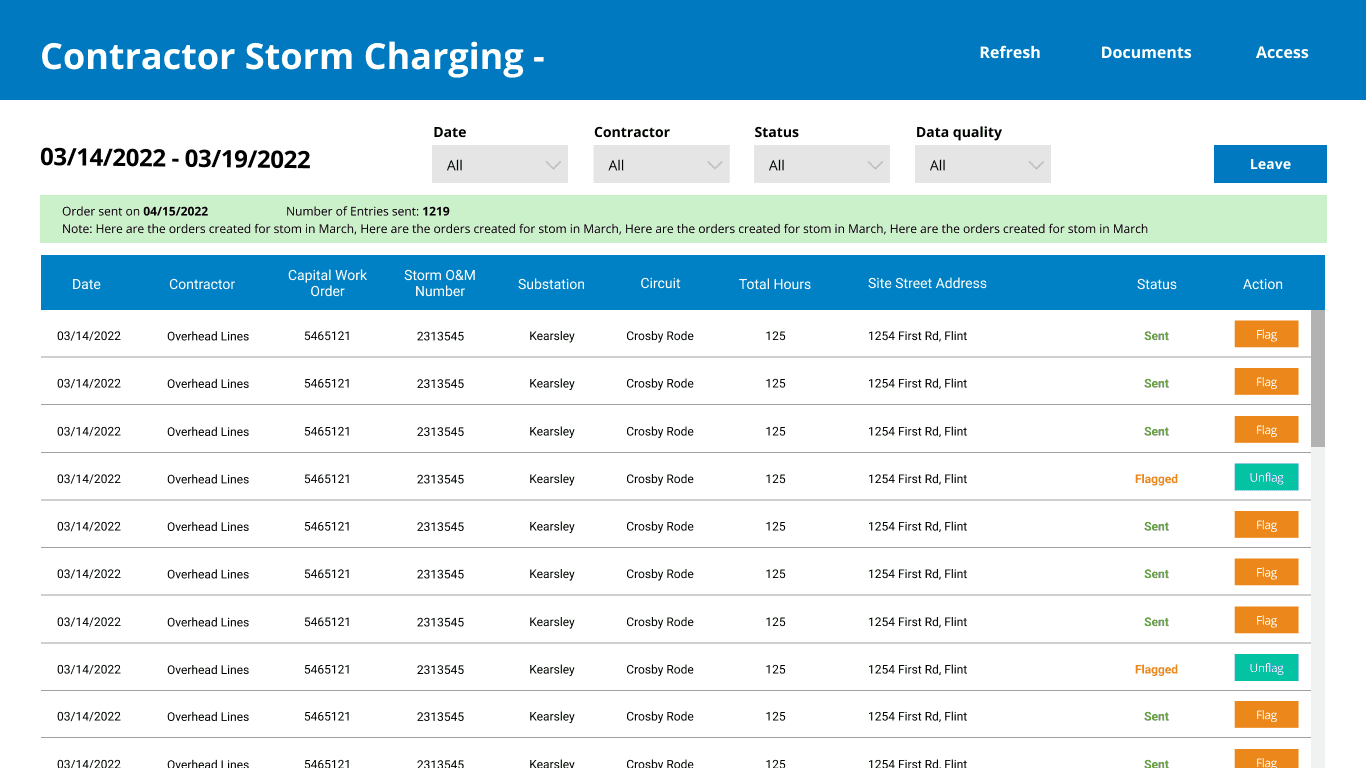Click the vertical scrollbar thumb of the table
This screenshot has height=768, width=1366.
[1318, 378]
